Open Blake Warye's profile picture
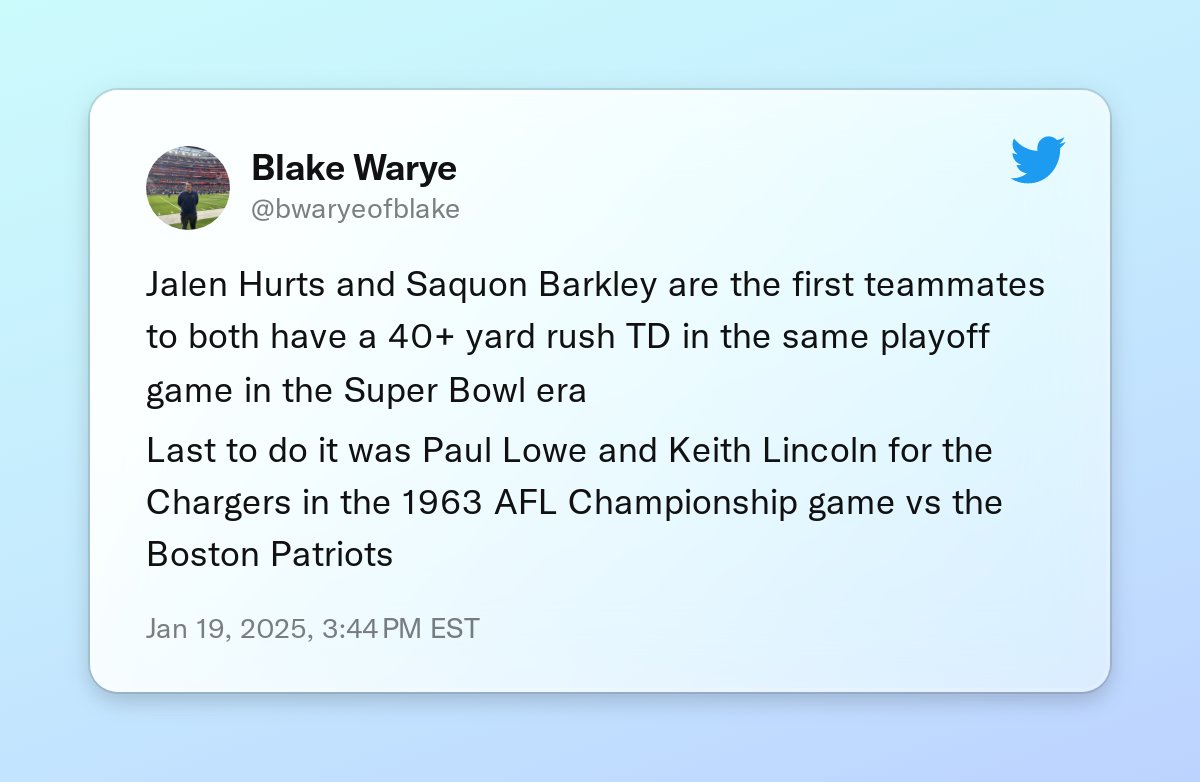Image resolution: width=1200 pixels, height=782 pixels. coord(188,187)
